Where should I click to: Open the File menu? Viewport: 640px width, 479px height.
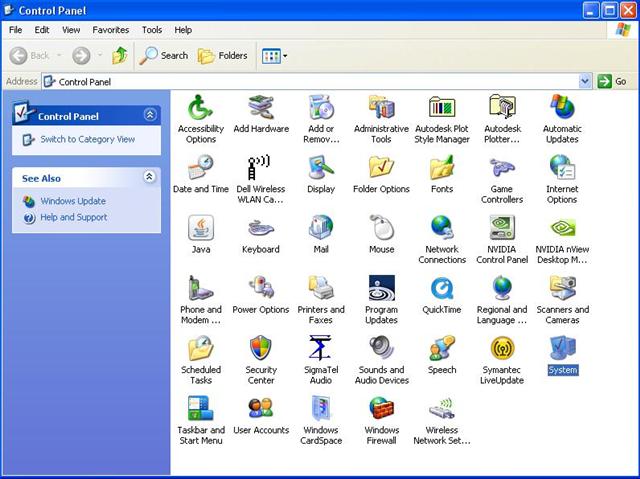pos(16,30)
